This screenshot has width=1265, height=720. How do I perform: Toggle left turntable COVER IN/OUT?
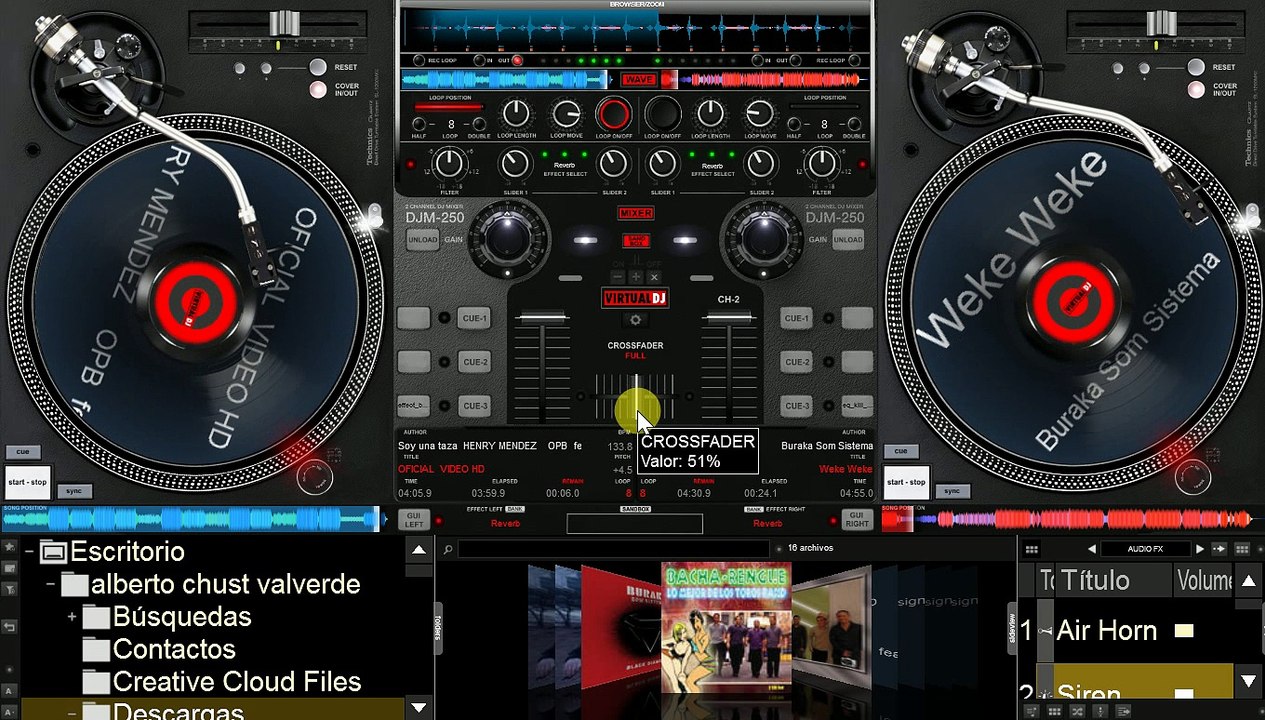point(318,90)
